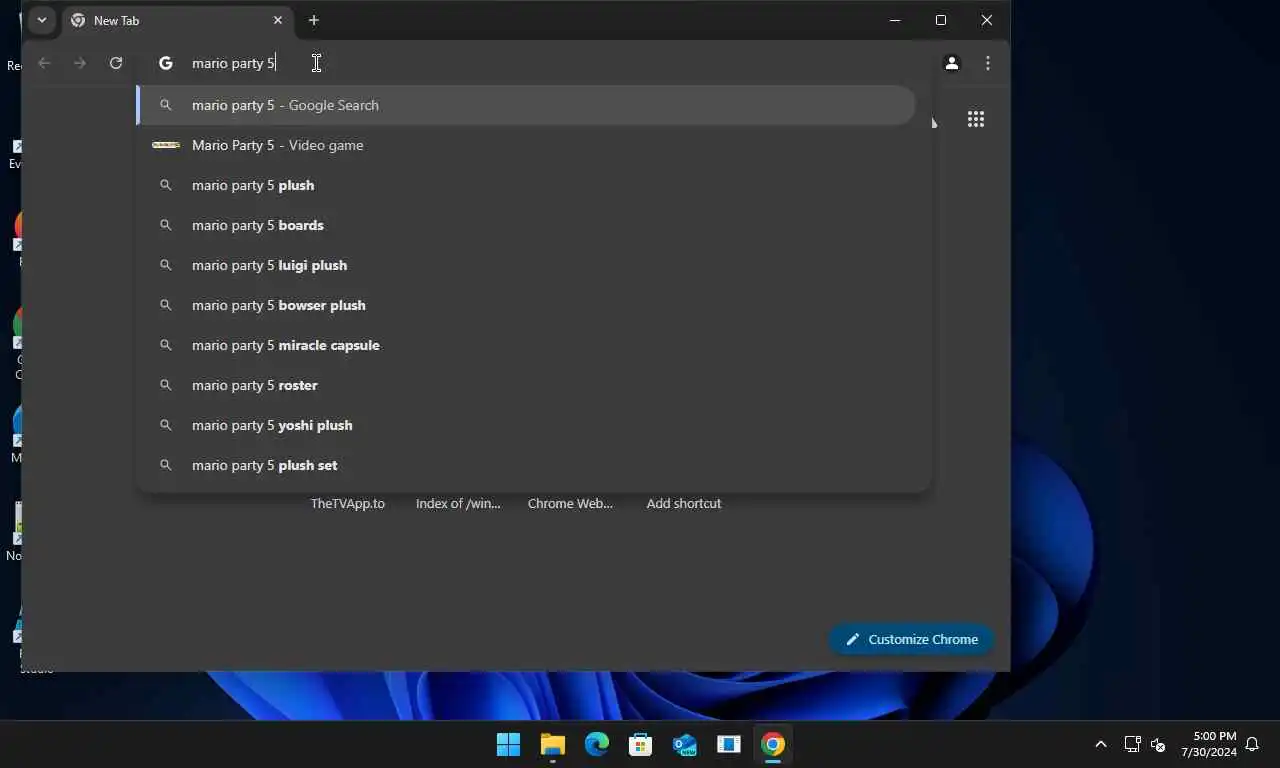Click Add shortcut

(x=684, y=503)
